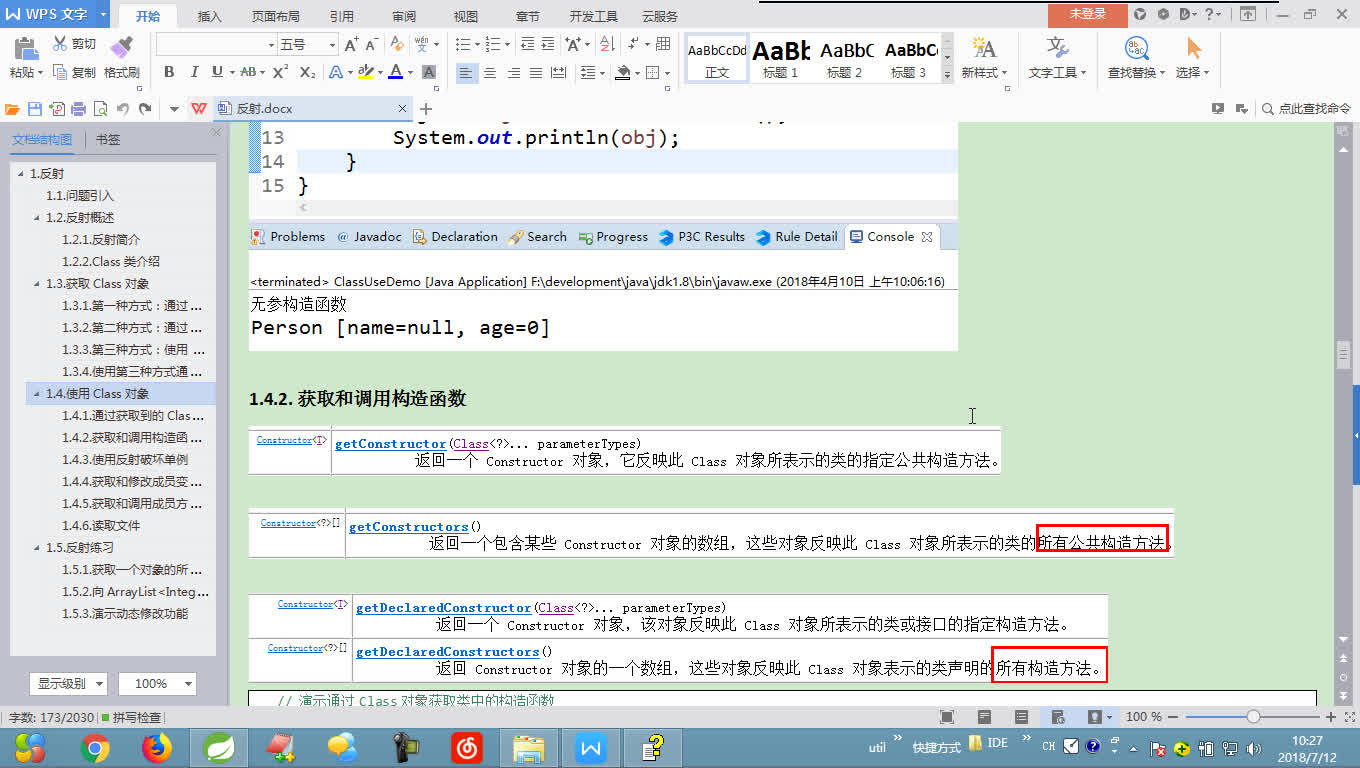Switch to the 书签 sidebar tab
The height and width of the screenshot is (768, 1360).
point(108,140)
